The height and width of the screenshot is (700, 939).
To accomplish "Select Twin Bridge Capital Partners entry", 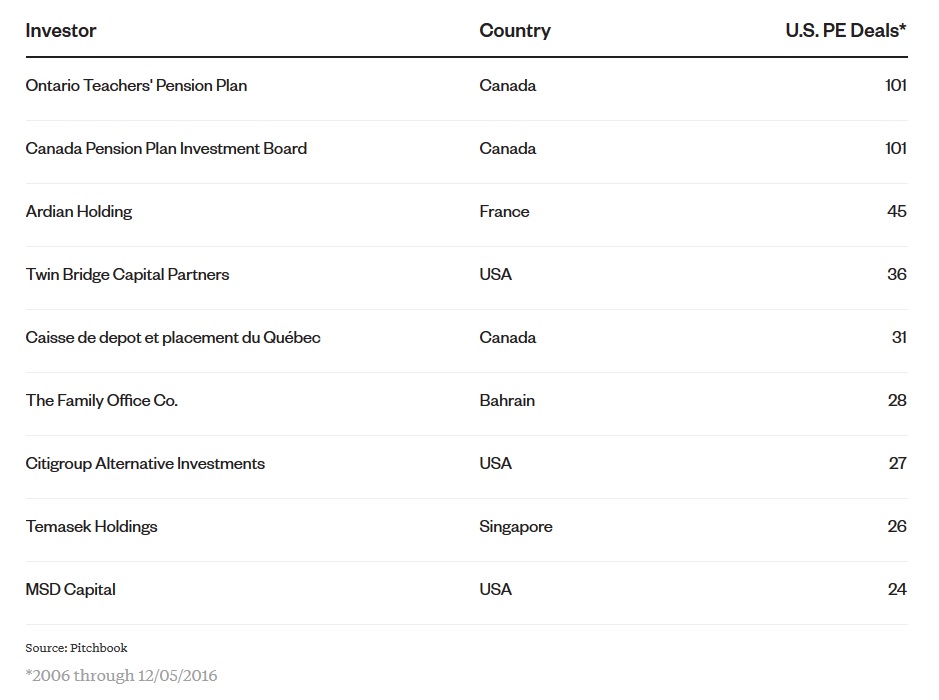I will pos(127,275).
